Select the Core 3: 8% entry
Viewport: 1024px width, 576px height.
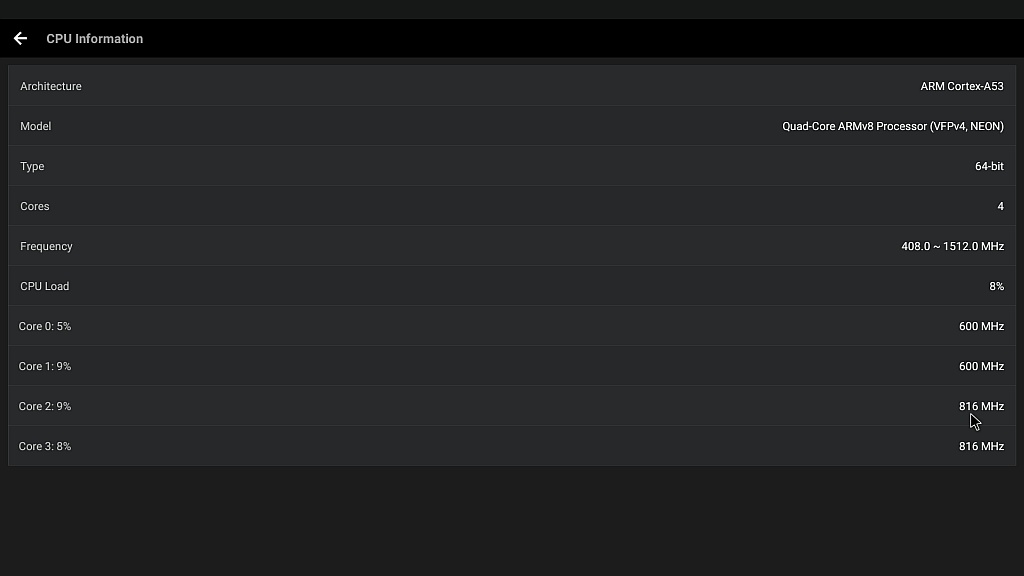(x=45, y=446)
